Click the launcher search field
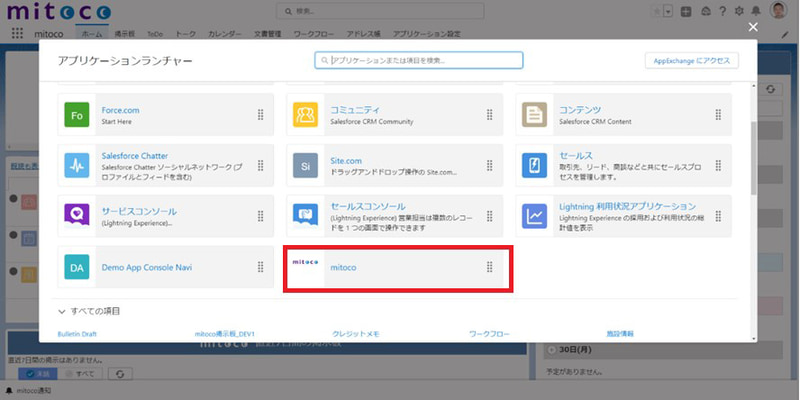The image size is (800, 400). 419,60
